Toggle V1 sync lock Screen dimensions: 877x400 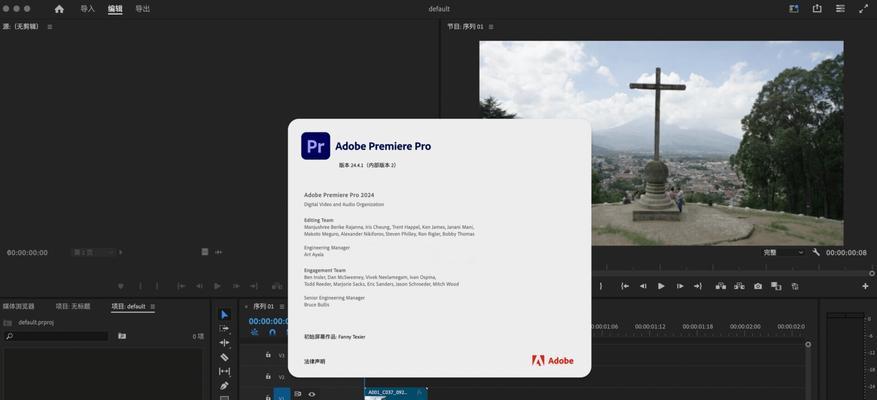coord(298,394)
